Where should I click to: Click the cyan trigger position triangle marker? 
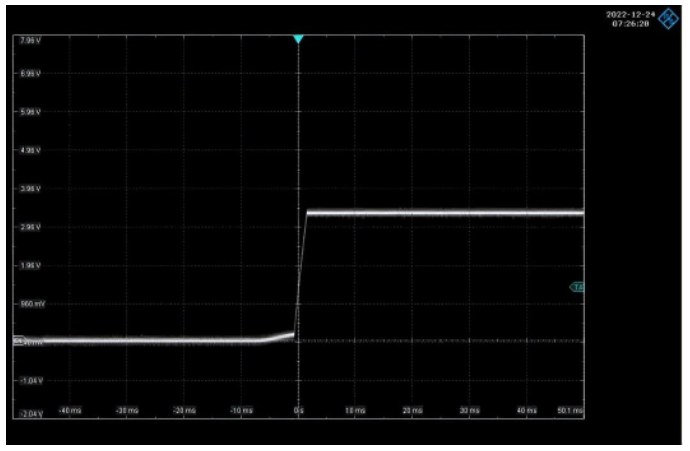298,39
